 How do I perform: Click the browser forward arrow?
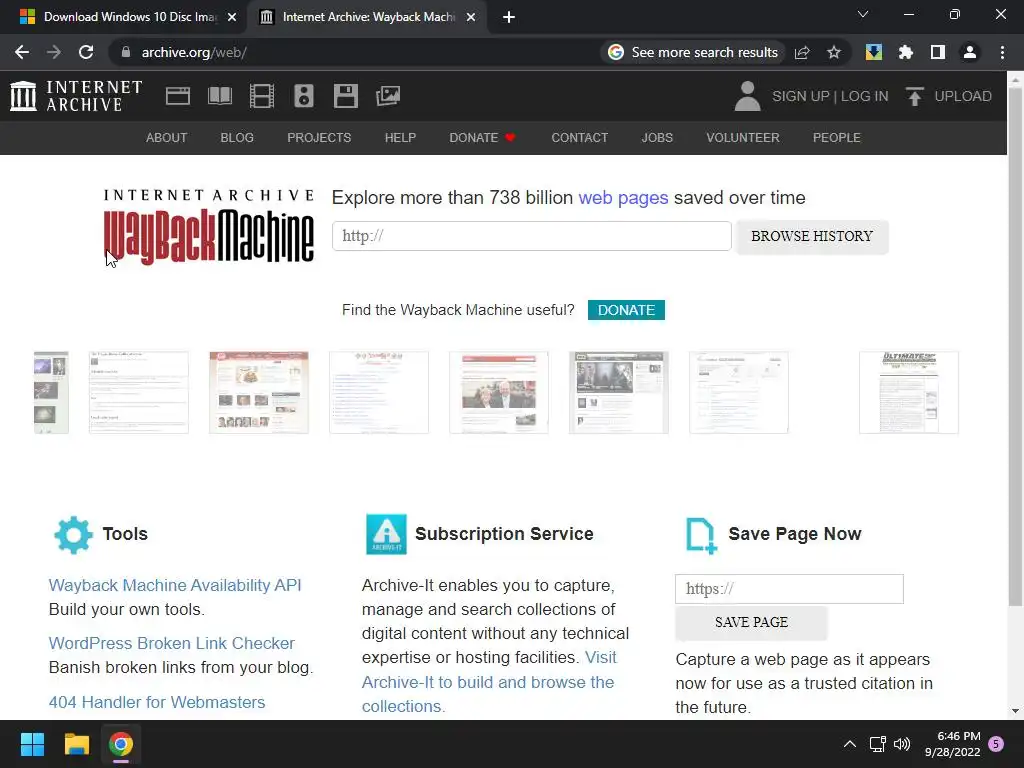[54, 52]
